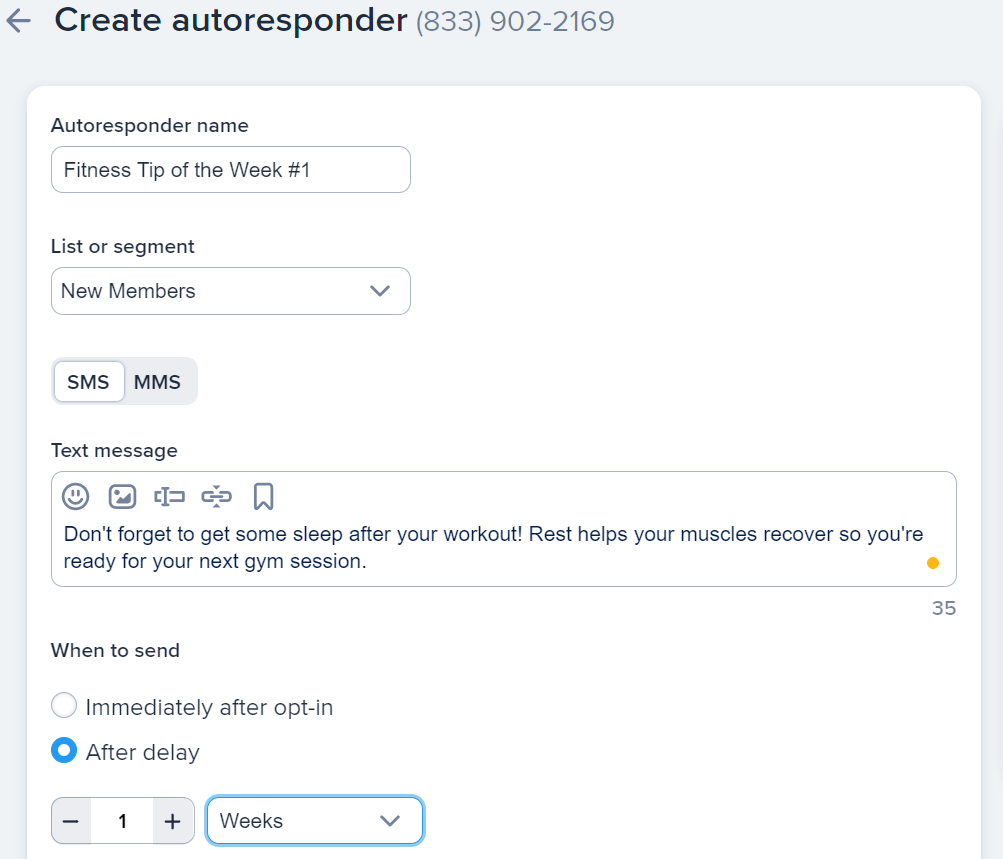The image size is (1003, 859).
Task: Decrease delay with the minus button
Action: point(71,821)
